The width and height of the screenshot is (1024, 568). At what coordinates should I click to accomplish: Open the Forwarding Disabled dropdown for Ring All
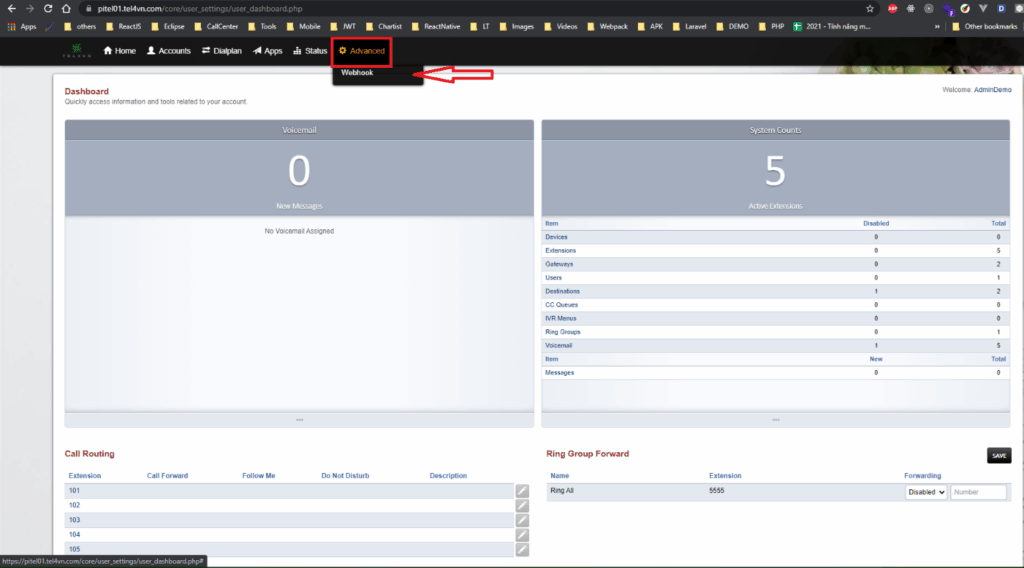click(925, 492)
